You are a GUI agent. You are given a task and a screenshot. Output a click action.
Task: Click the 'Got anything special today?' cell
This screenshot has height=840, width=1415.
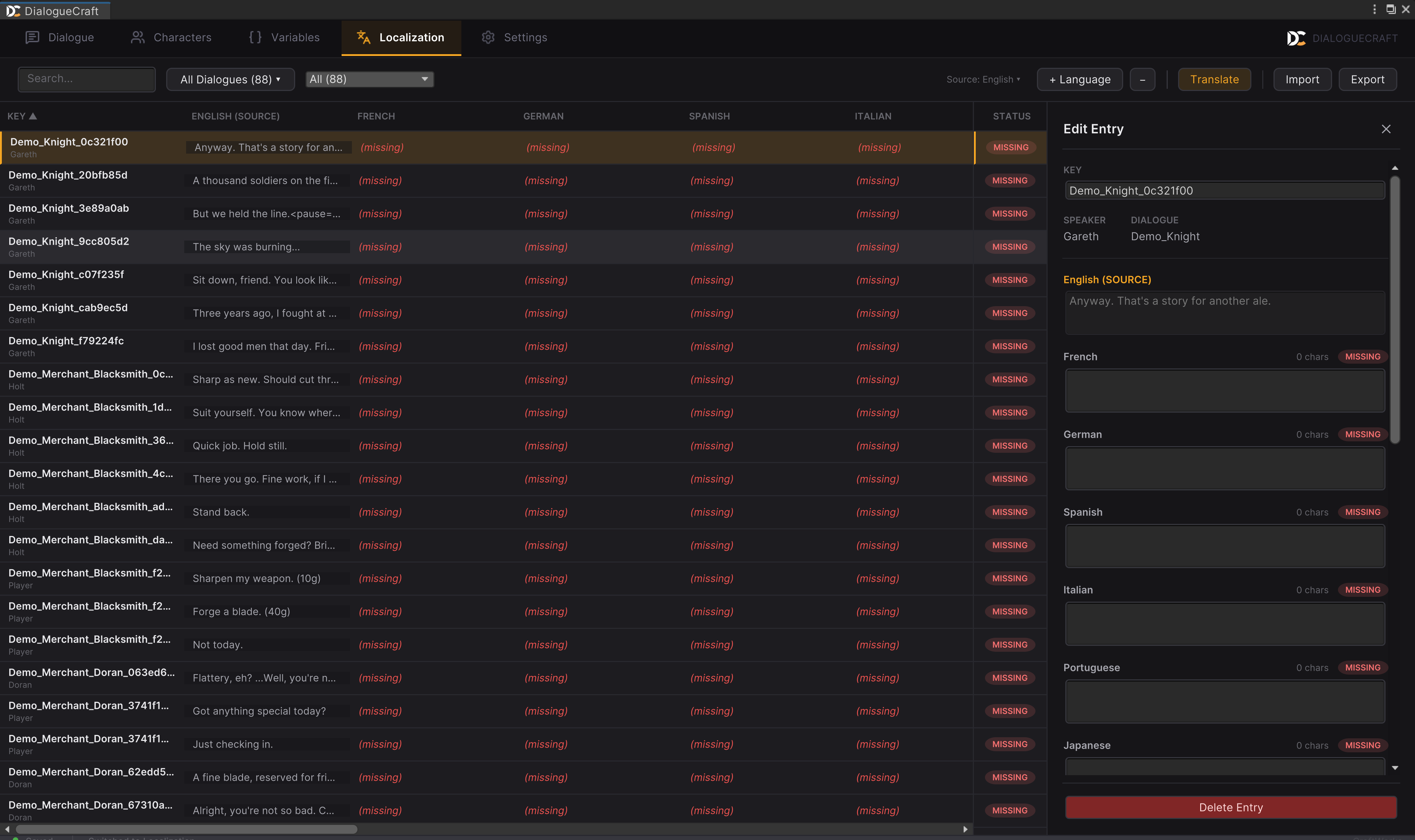point(266,711)
